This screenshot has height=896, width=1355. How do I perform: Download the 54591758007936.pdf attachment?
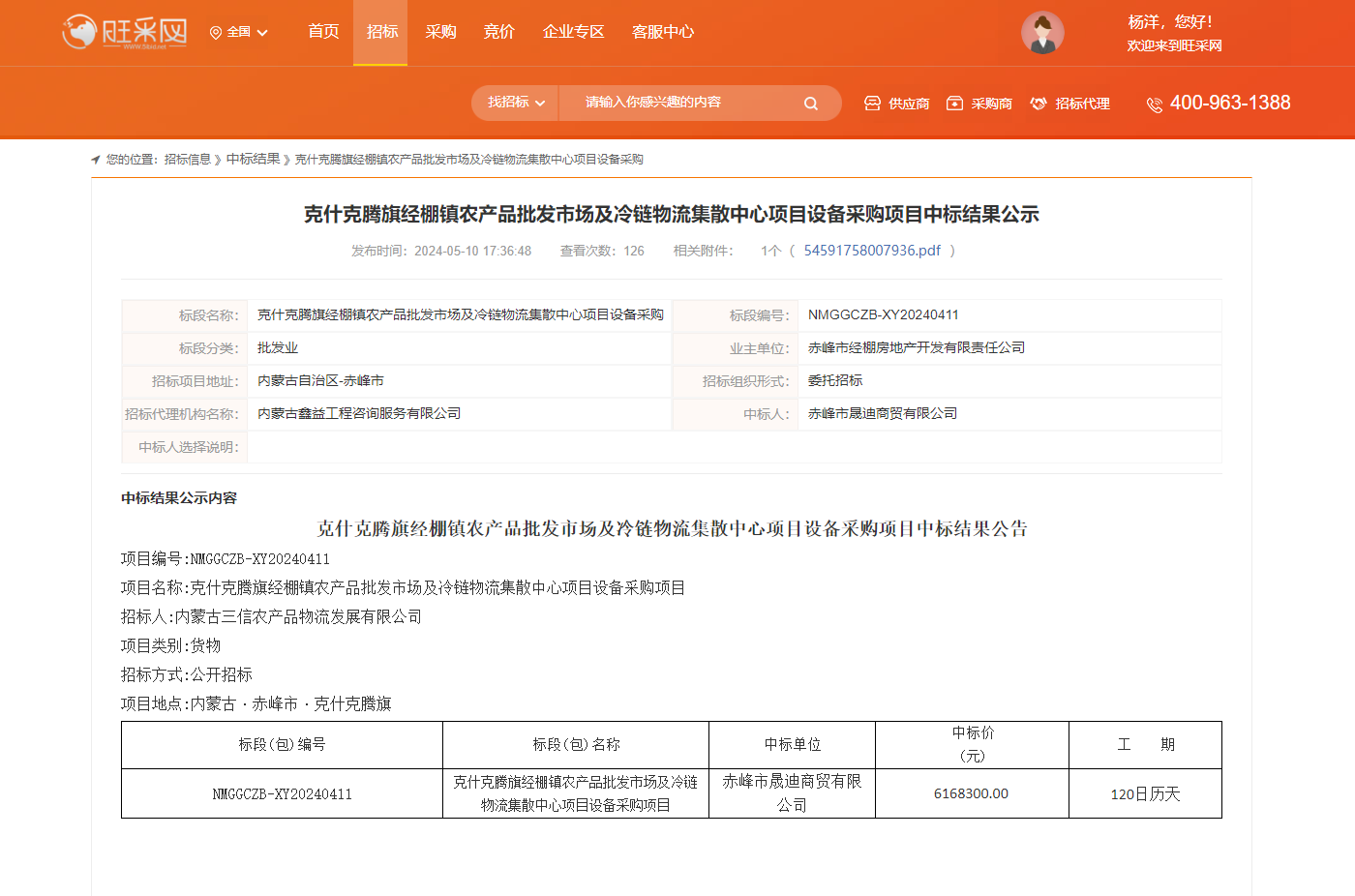pyautogui.click(x=872, y=251)
